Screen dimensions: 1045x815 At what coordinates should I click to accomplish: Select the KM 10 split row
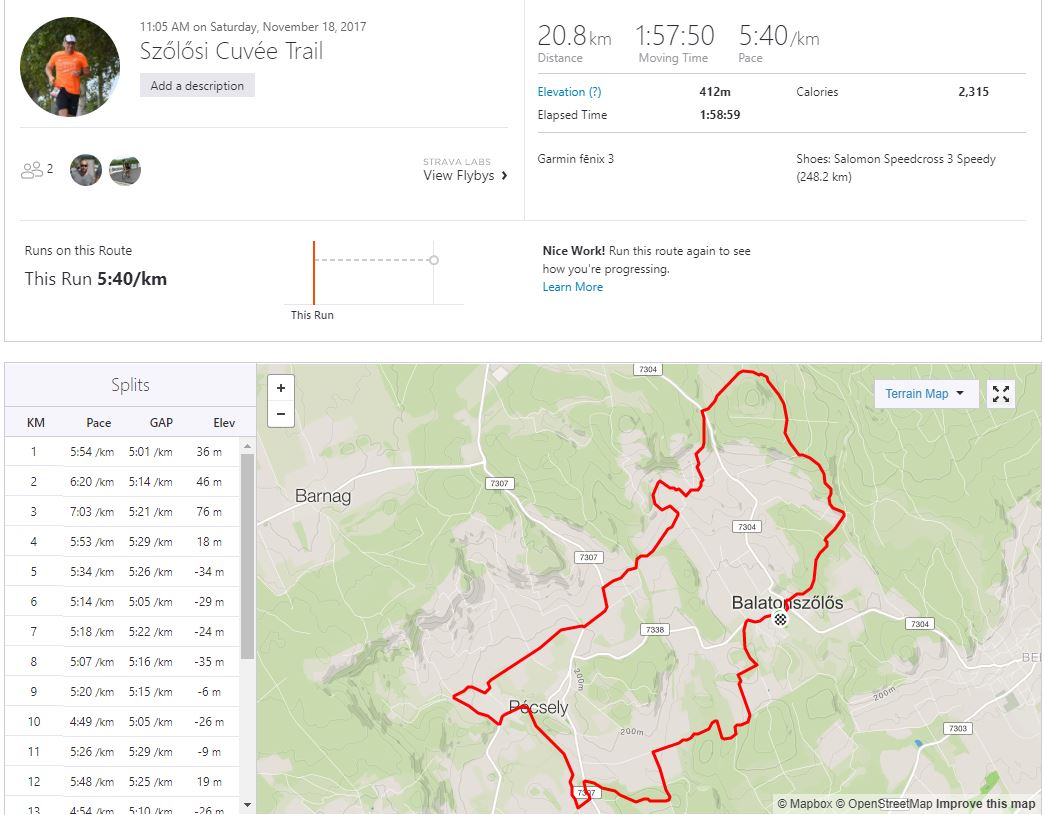122,722
